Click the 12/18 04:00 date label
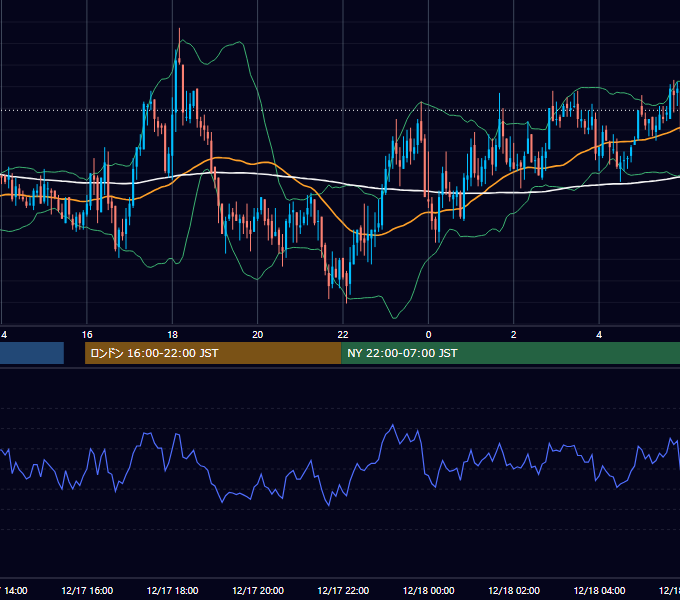Image resolution: width=680 pixels, height=600 pixels. tap(599, 591)
